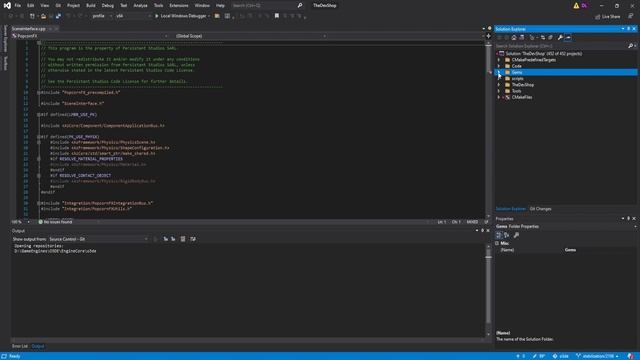The height and width of the screenshot is (360, 640).
Task: Click the split editor icon above scrollbar
Action: coord(489,36)
